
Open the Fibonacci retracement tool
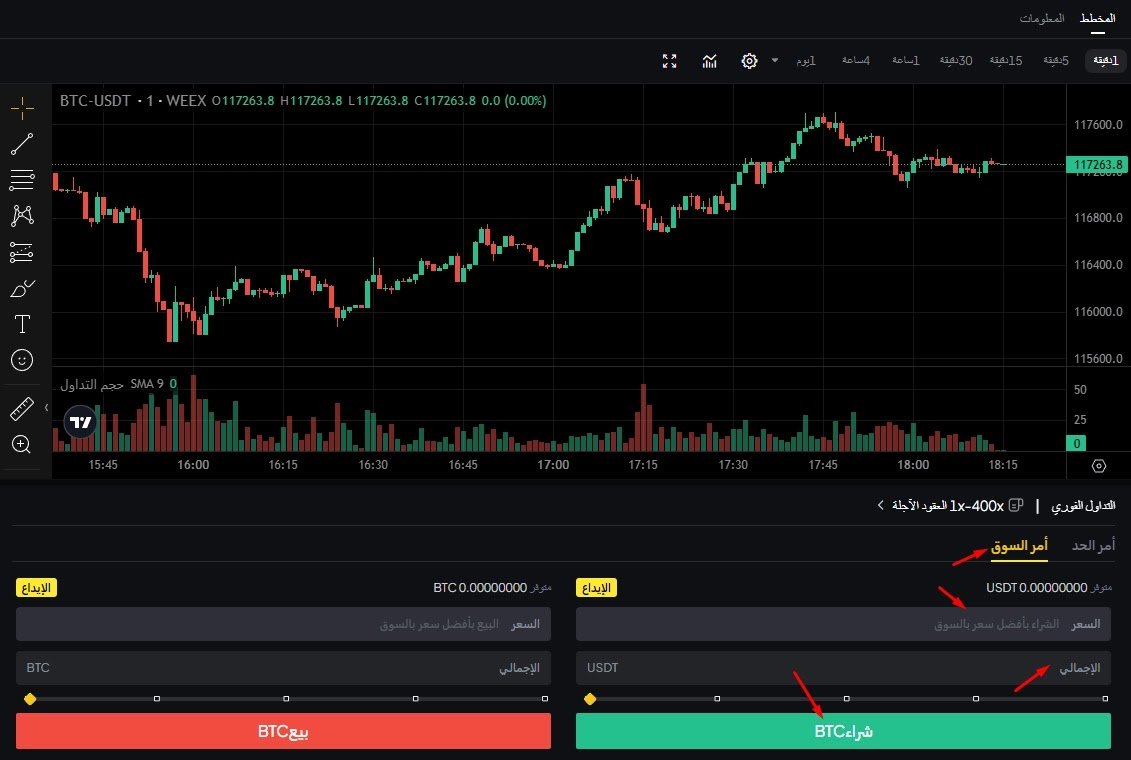tap(22, 180)
